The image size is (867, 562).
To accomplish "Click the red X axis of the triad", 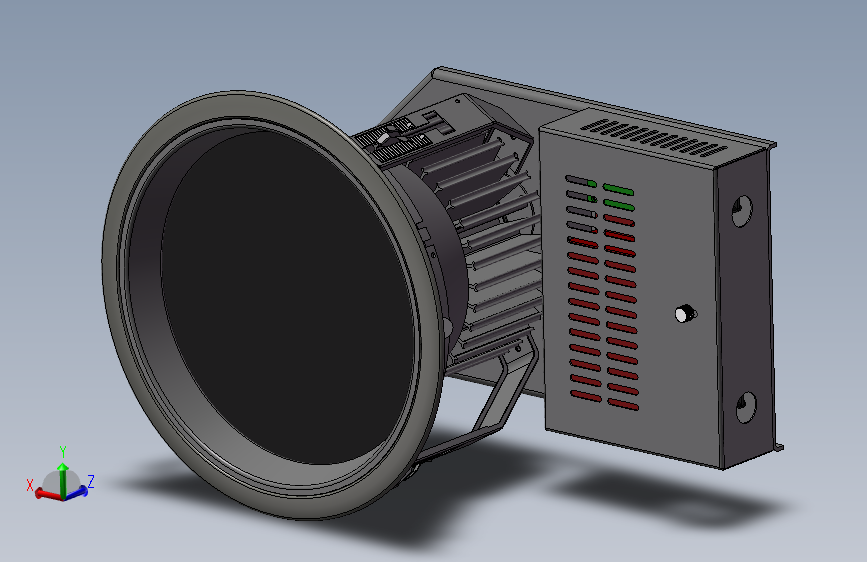I will coord(48,495).
